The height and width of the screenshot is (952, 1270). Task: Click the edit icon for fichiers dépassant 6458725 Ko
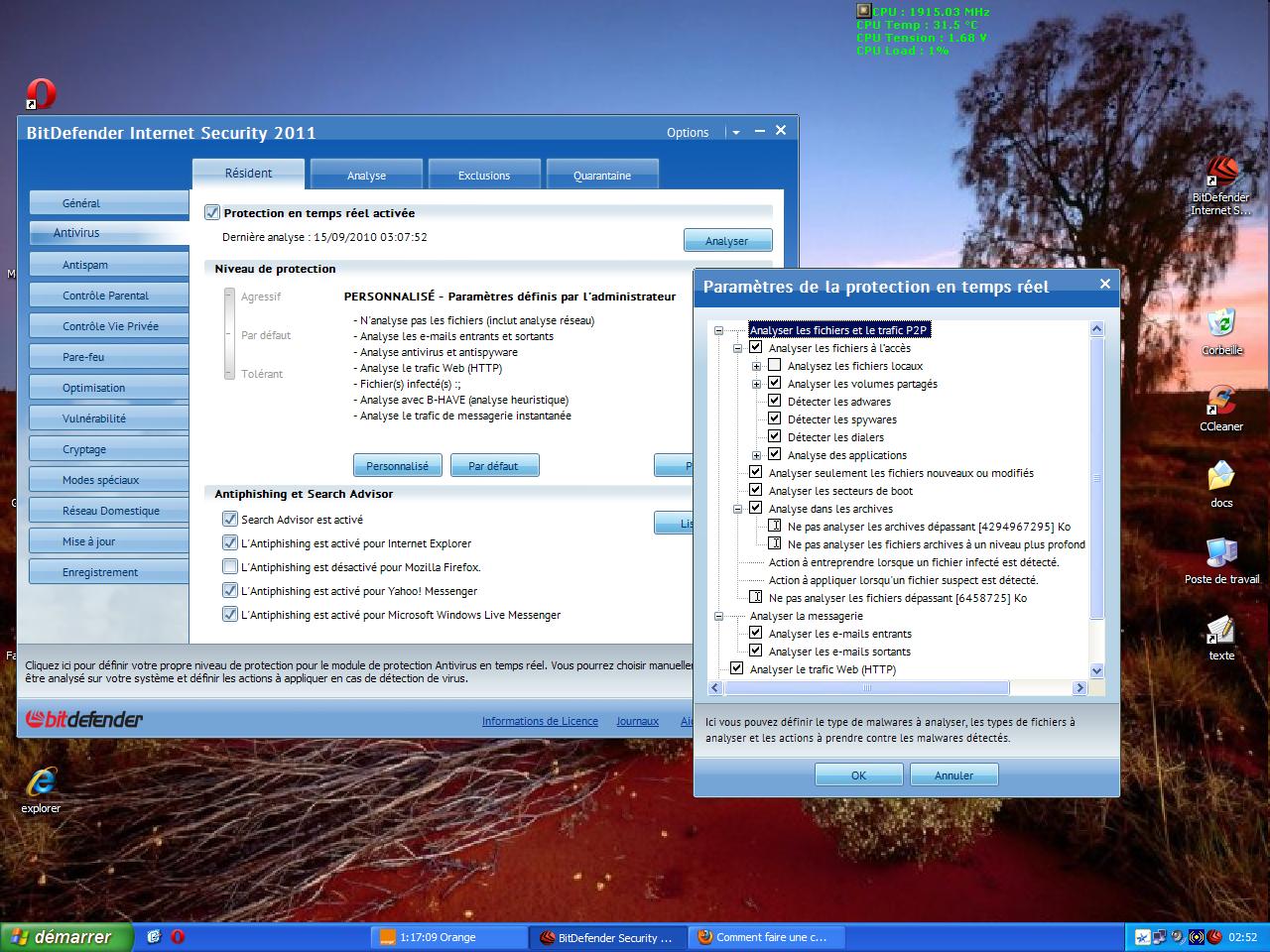756,598
